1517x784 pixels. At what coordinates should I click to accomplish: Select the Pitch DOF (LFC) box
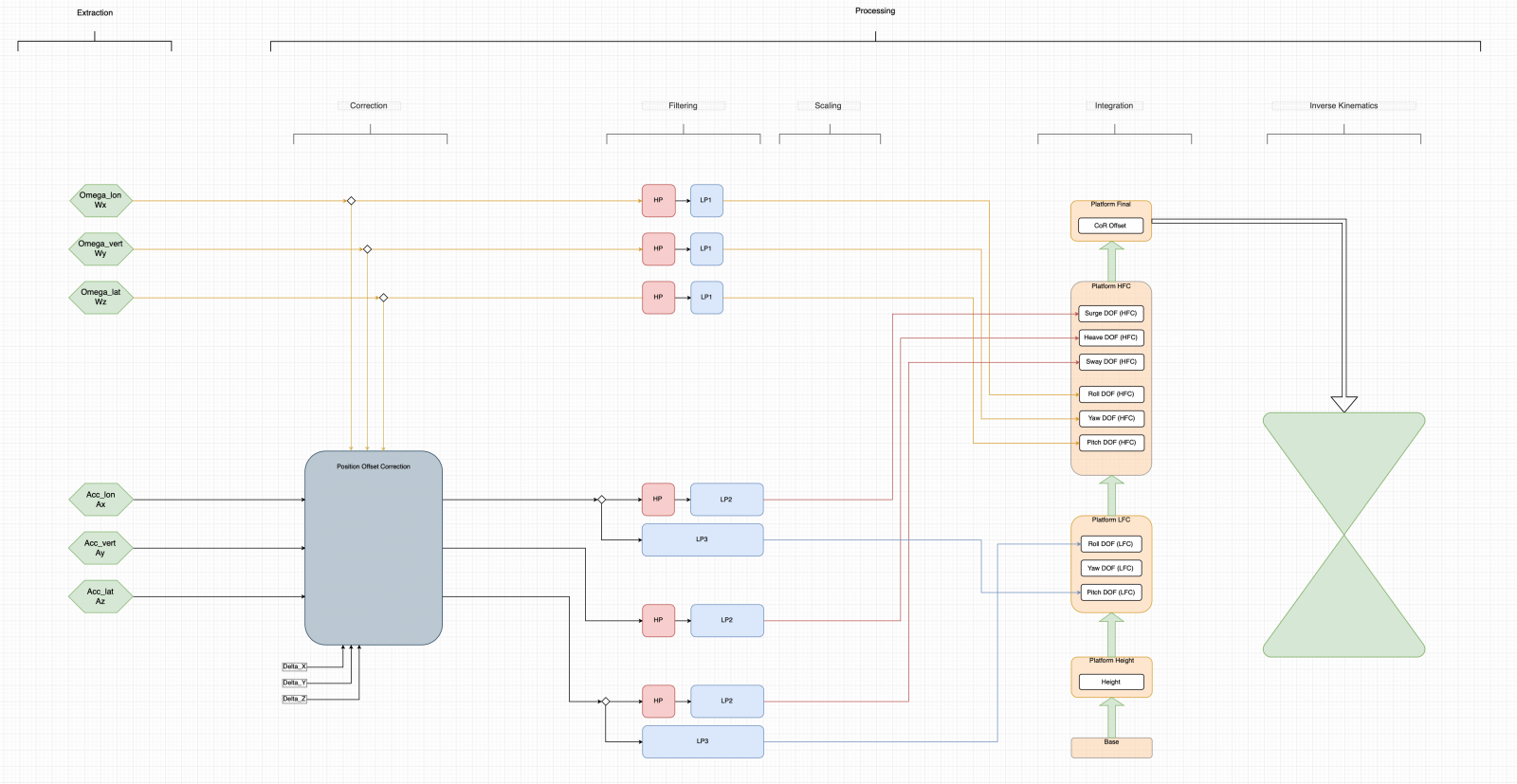1110,593
